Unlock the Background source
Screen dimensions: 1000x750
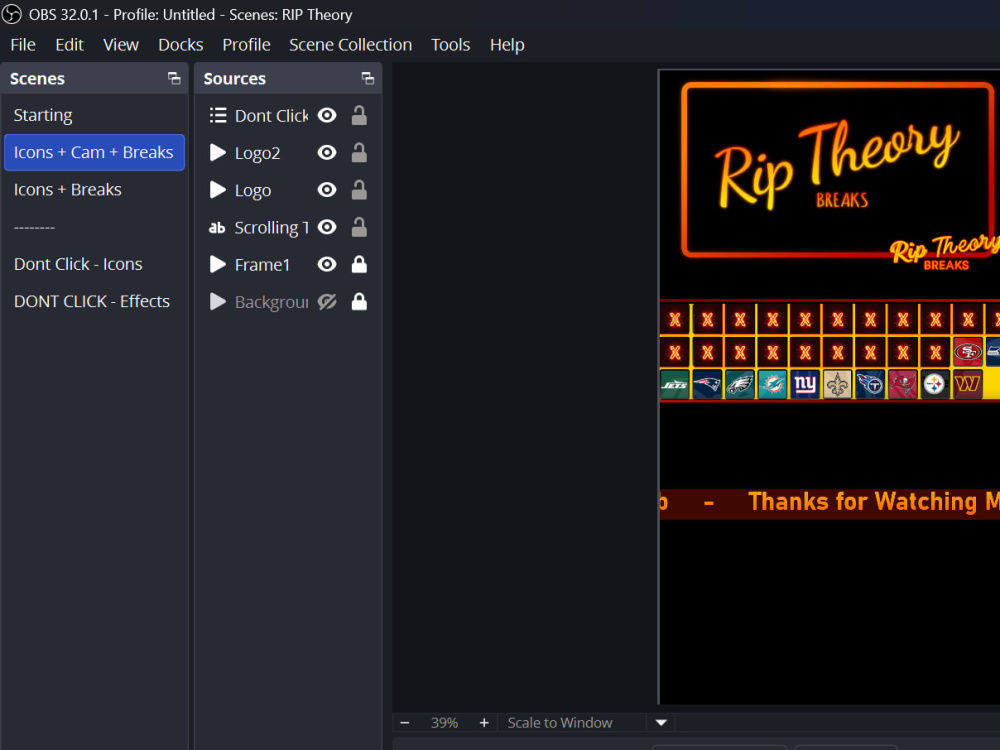pyautogui.click(x=359, y=302)
